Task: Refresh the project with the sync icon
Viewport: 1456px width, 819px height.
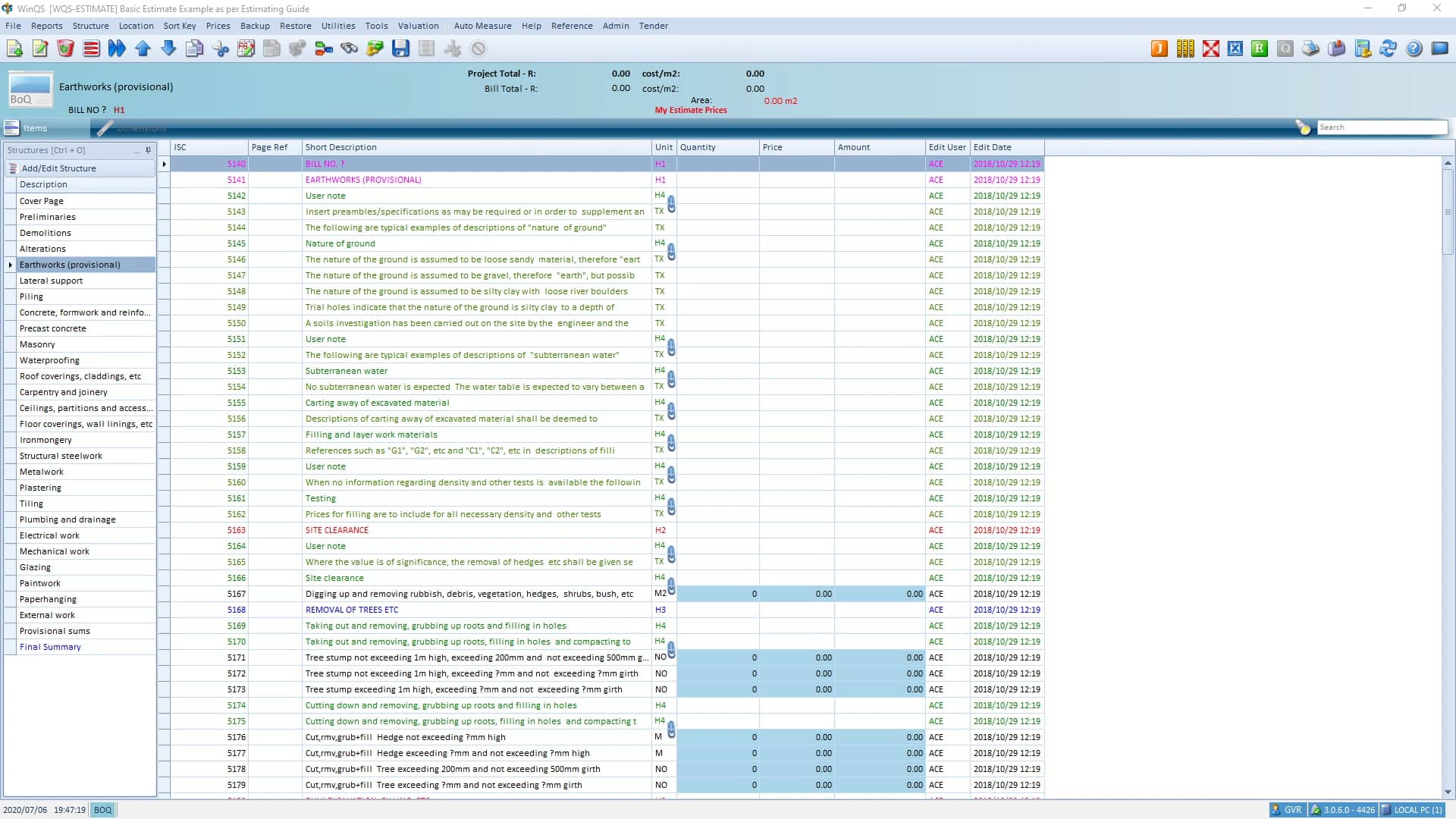Action: click(1388, 48)
